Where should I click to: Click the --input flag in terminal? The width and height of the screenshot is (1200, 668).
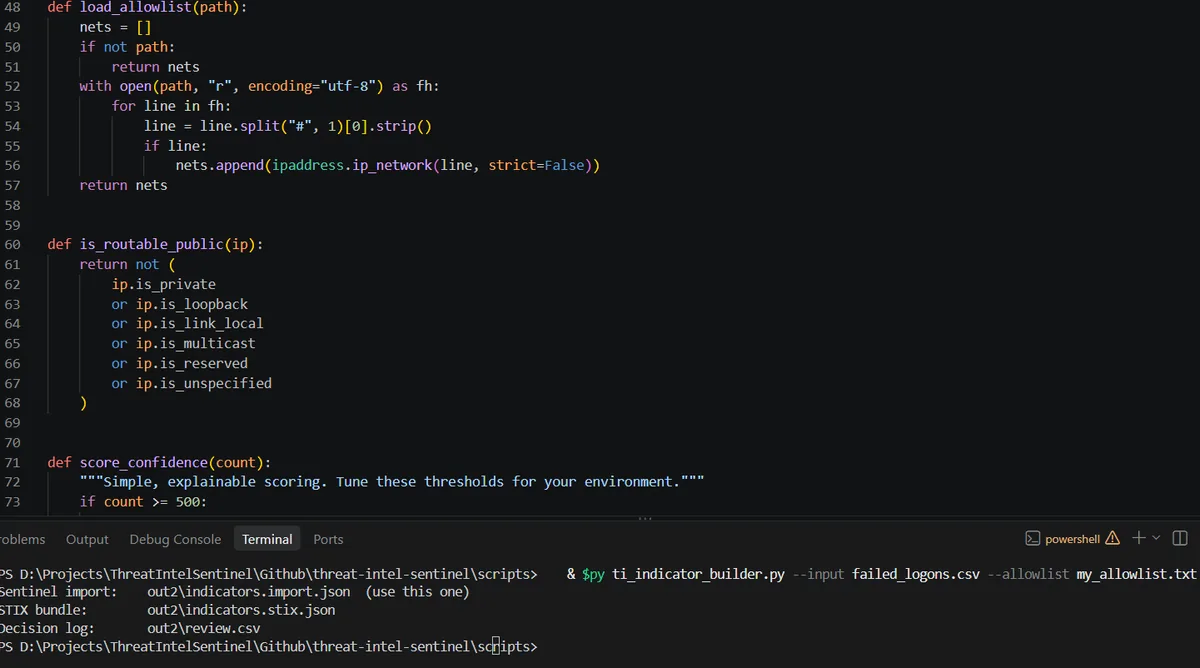click(x=818, y=575)
